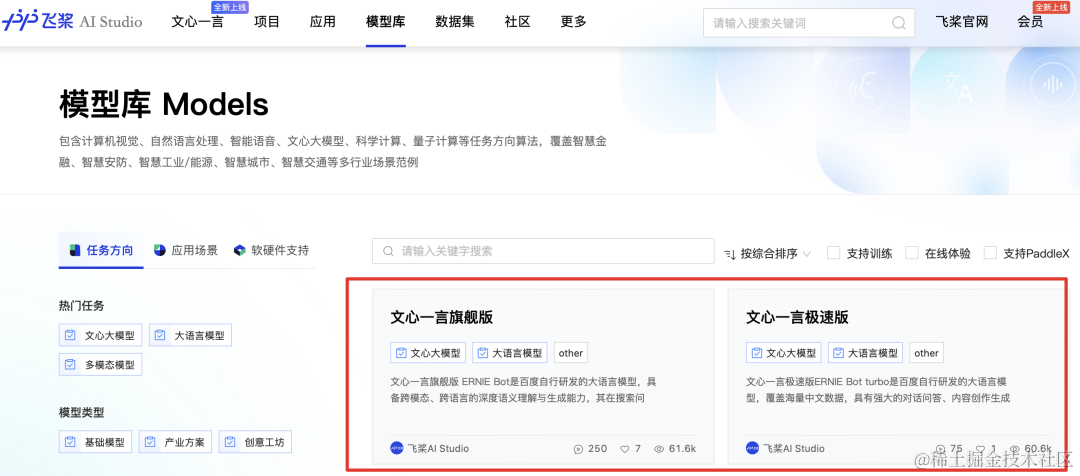The height and width of the screenshot is (476, 1080).
Task: Filter by sidebar 大语言模型 tag
Action: pyautogui.click(x=191, y=335)
